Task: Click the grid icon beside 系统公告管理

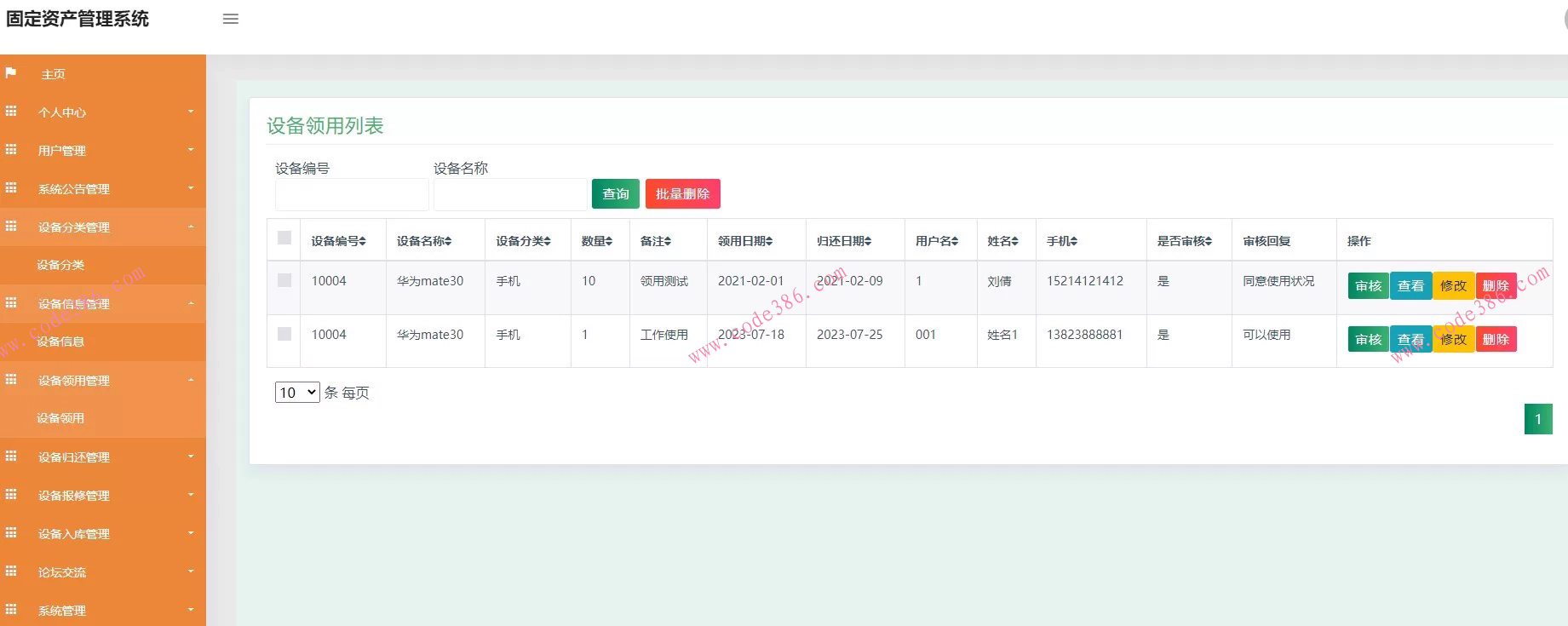Action: point(11,188)
